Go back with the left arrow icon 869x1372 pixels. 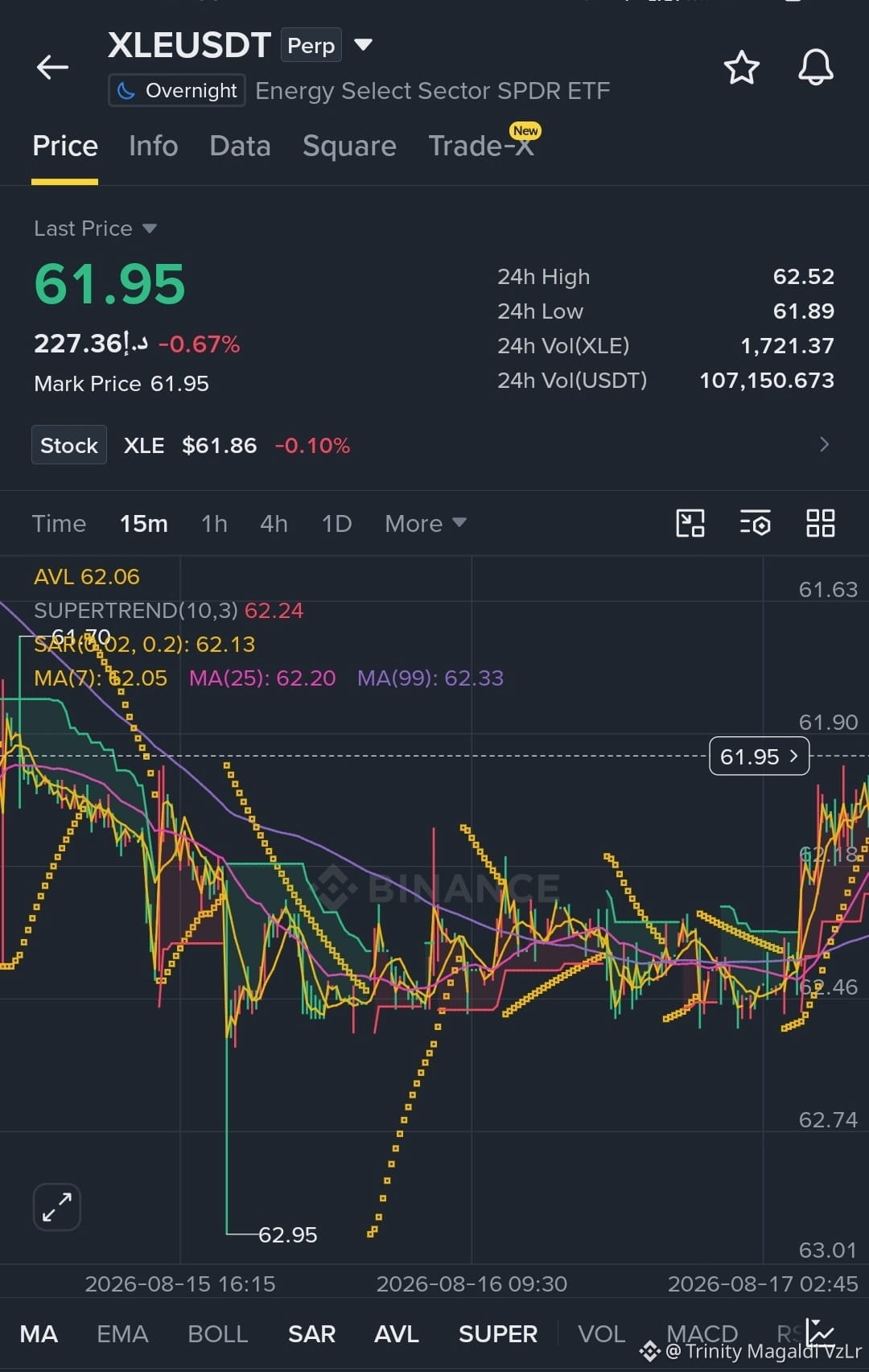pos(52,67)
